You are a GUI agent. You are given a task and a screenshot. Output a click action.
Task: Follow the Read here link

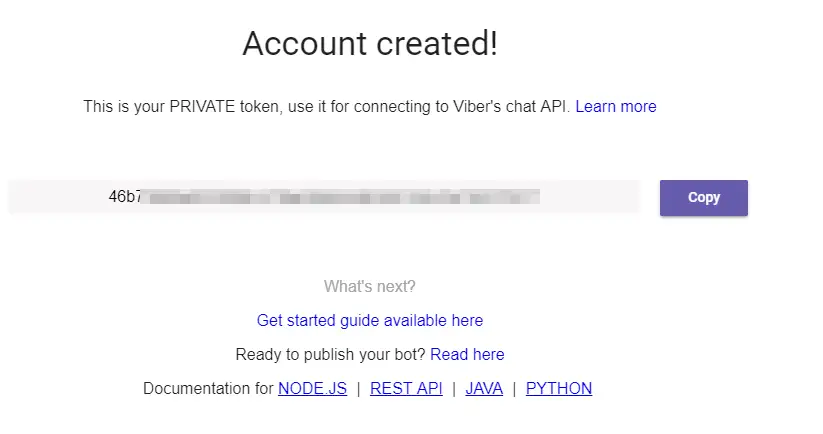click(x=467, y=354)
